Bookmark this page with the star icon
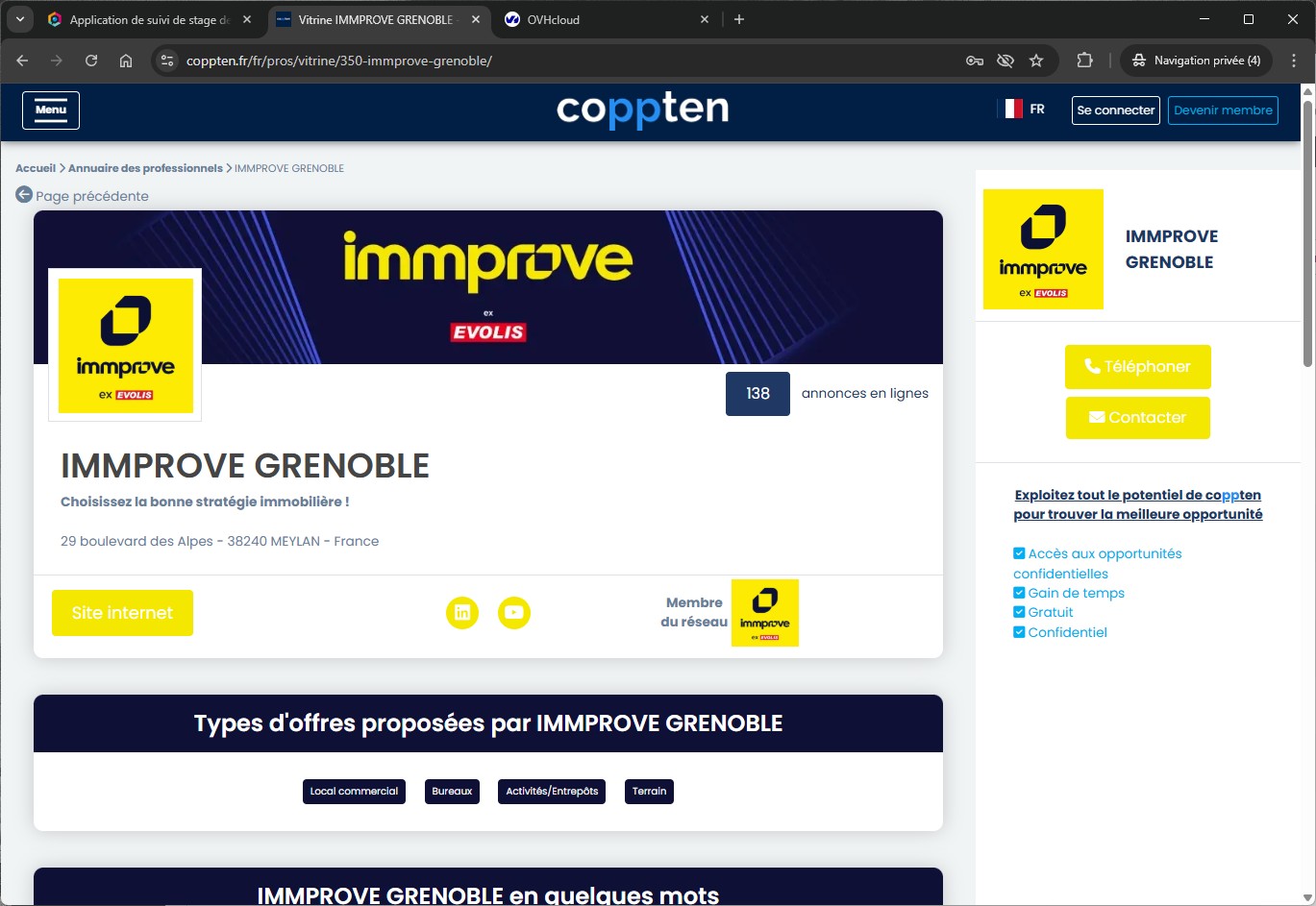The height and width of the screenshot is (906, 1316). pyautogui.click(x=1036, y=61)
